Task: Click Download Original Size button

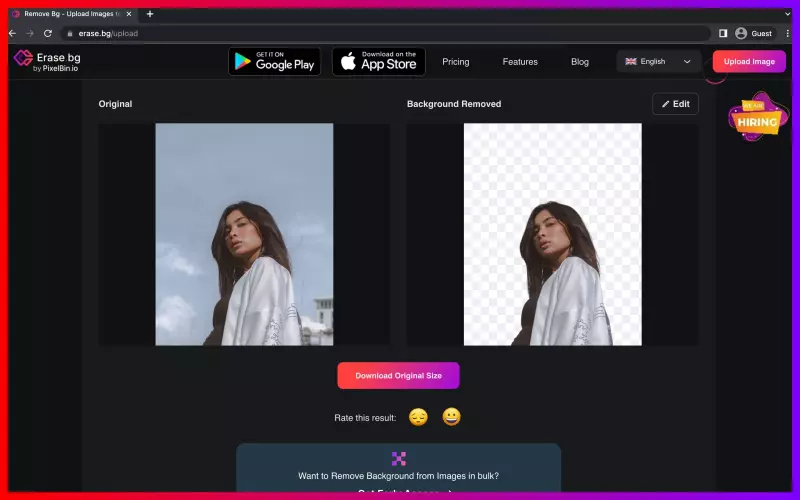Action: point(398,376)
